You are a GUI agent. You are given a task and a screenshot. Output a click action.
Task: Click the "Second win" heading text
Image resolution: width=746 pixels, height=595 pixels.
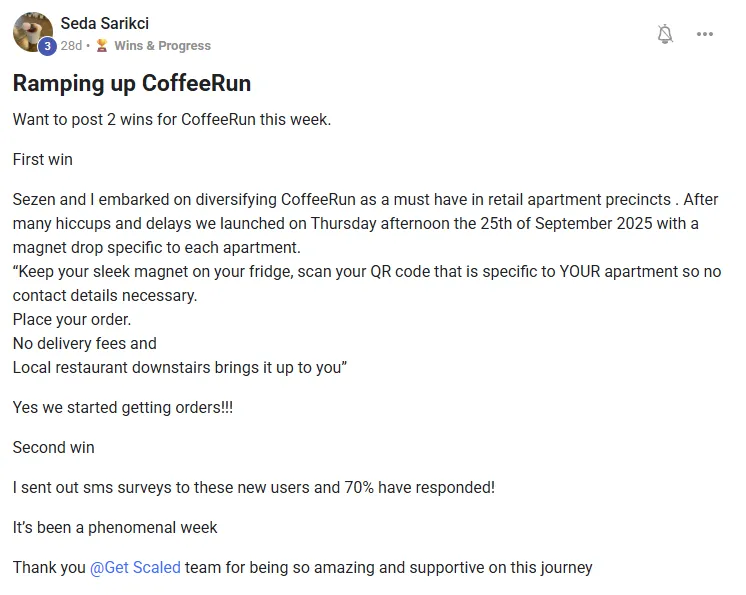pyautogui.click(x=53, y=447)
